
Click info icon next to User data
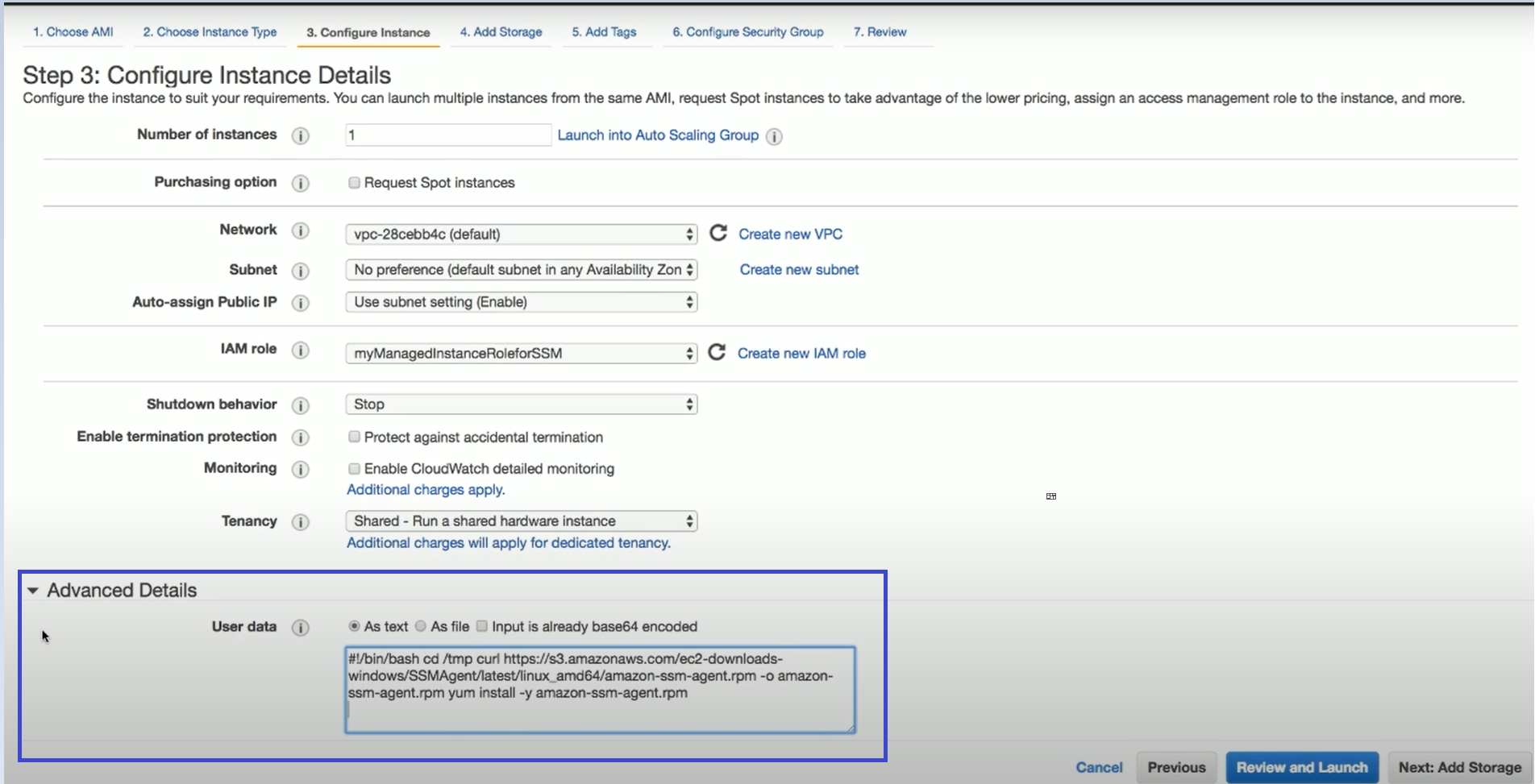(300, 628)
